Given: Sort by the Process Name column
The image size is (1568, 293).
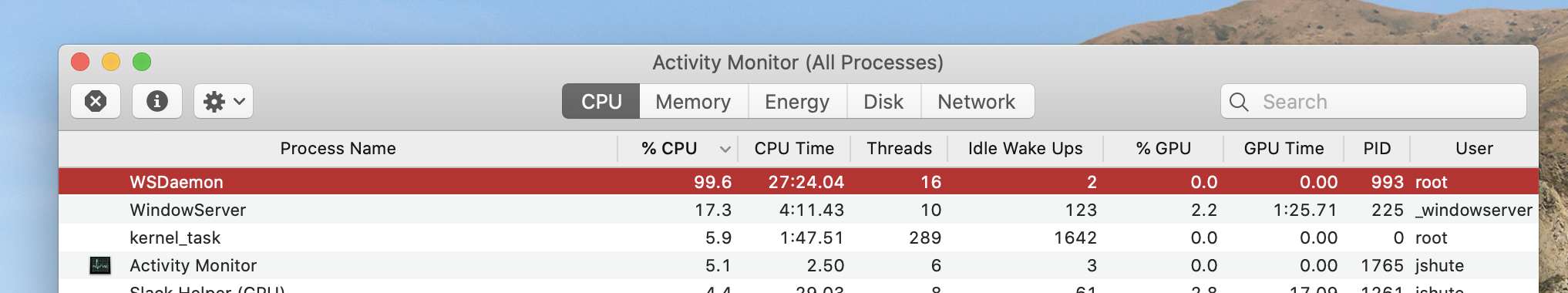Looking at the screenshot, I should click(x=338, y=148).
